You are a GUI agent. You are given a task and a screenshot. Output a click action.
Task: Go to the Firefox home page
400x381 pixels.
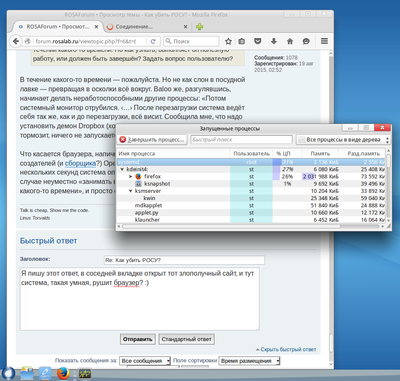click(290, 41)
